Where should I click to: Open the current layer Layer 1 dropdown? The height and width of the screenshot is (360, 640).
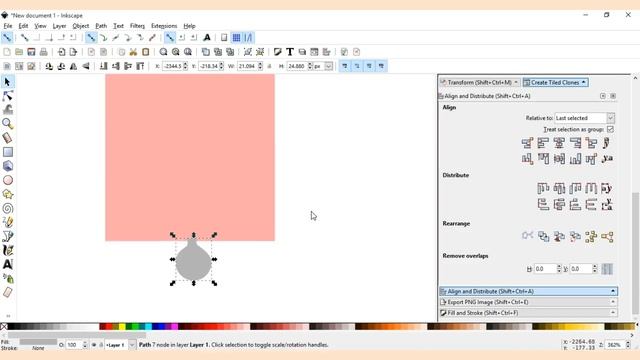[120, 345]
